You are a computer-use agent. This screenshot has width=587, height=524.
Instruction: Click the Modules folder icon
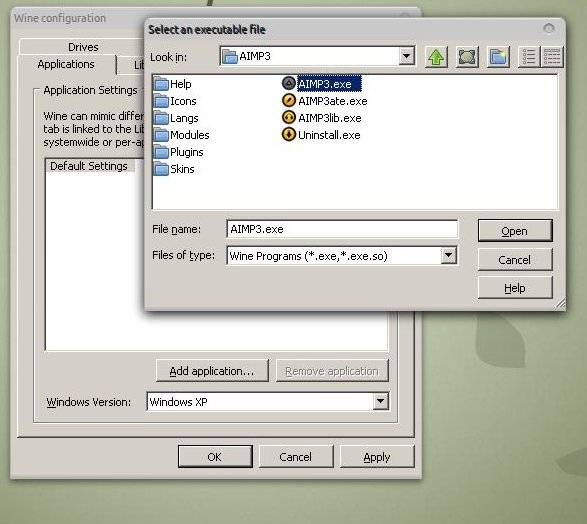click(x=161, y=135)
